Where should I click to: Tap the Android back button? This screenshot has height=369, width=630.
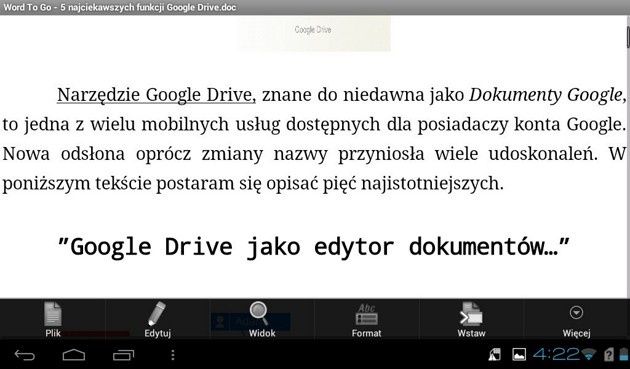[x=25, y=355]
